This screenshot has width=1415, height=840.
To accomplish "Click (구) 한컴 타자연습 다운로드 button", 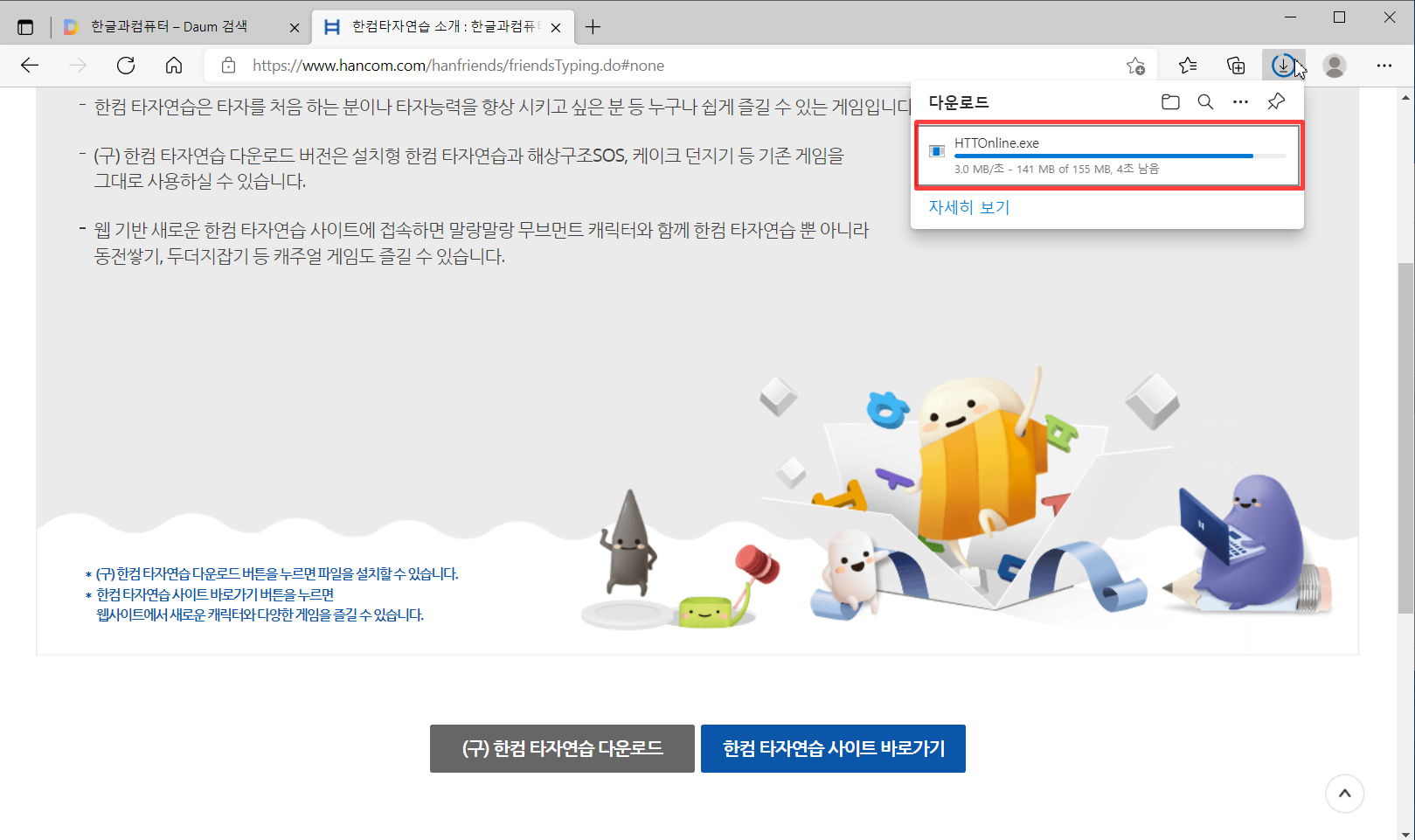I will pos(562,748).
